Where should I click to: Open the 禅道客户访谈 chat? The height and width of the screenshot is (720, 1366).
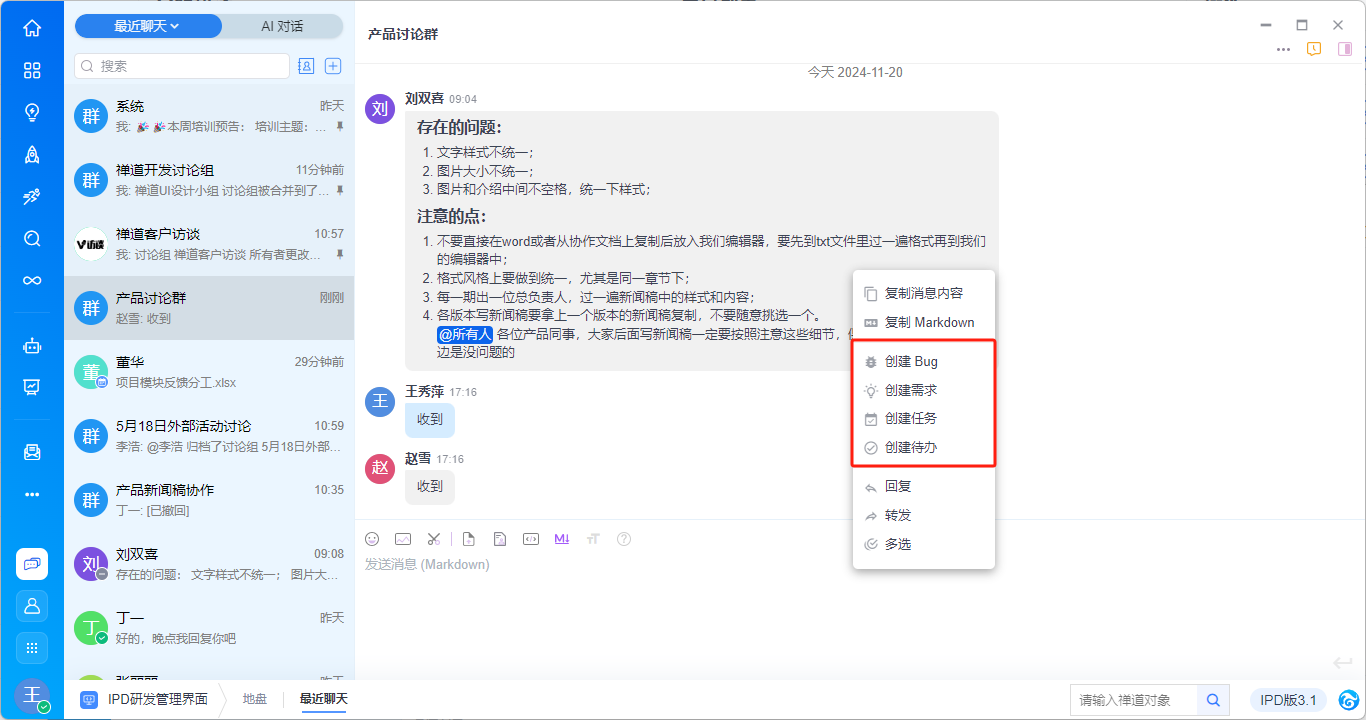click(209, 244)
